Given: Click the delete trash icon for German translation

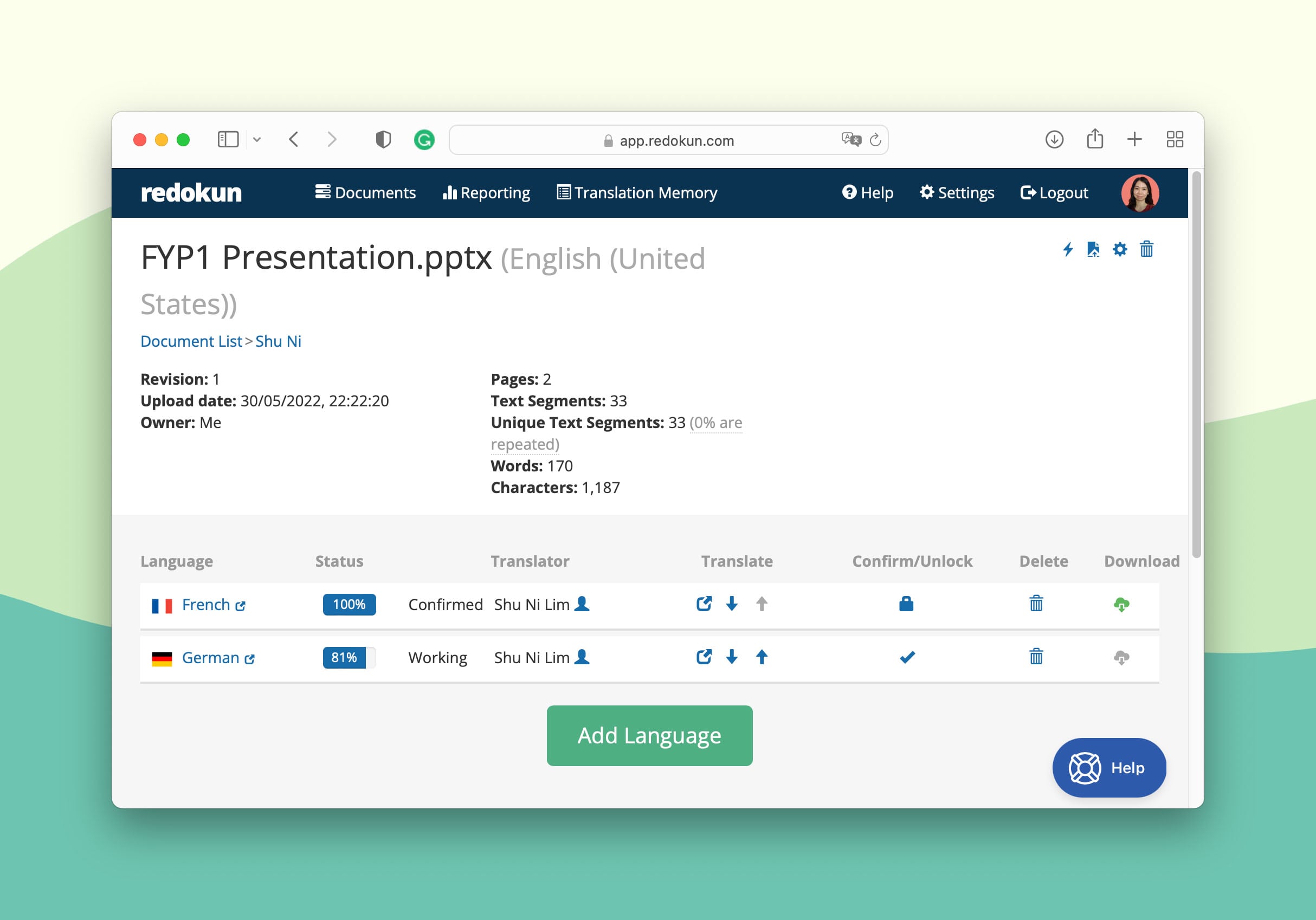Looking at the screenshot, I should [x=1037, y=657].
